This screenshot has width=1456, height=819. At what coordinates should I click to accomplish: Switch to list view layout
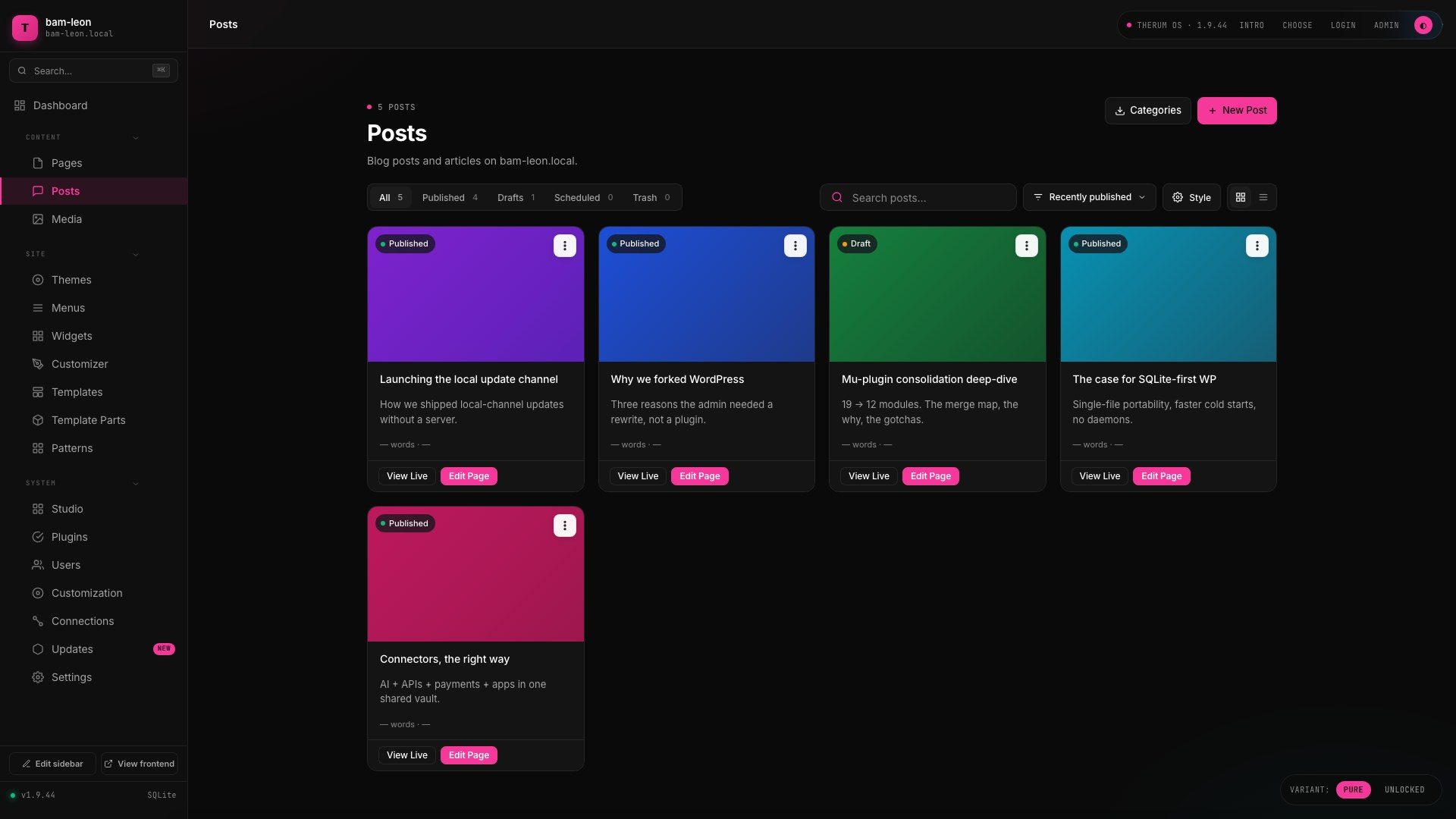(x=1263, y=197)
